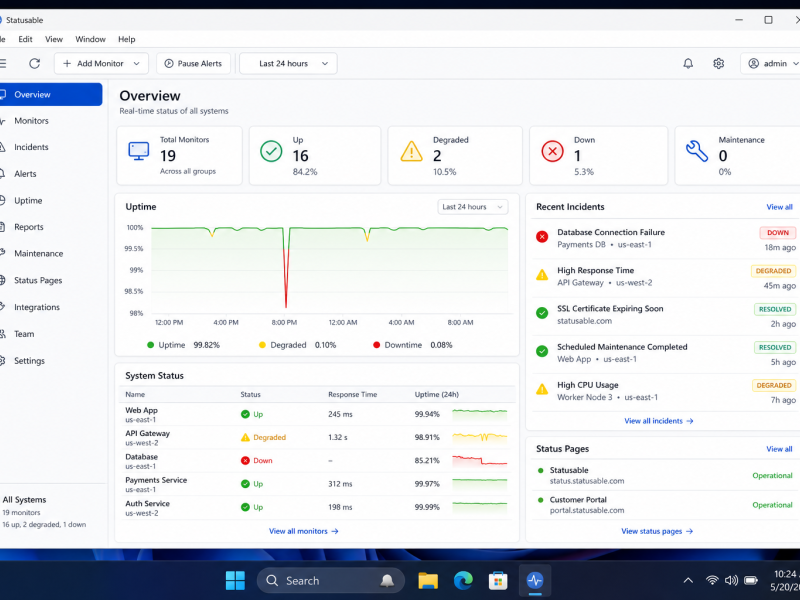The image size is (800, 600).
Task: Click the red Down X icon card
Action: (552, 151)
